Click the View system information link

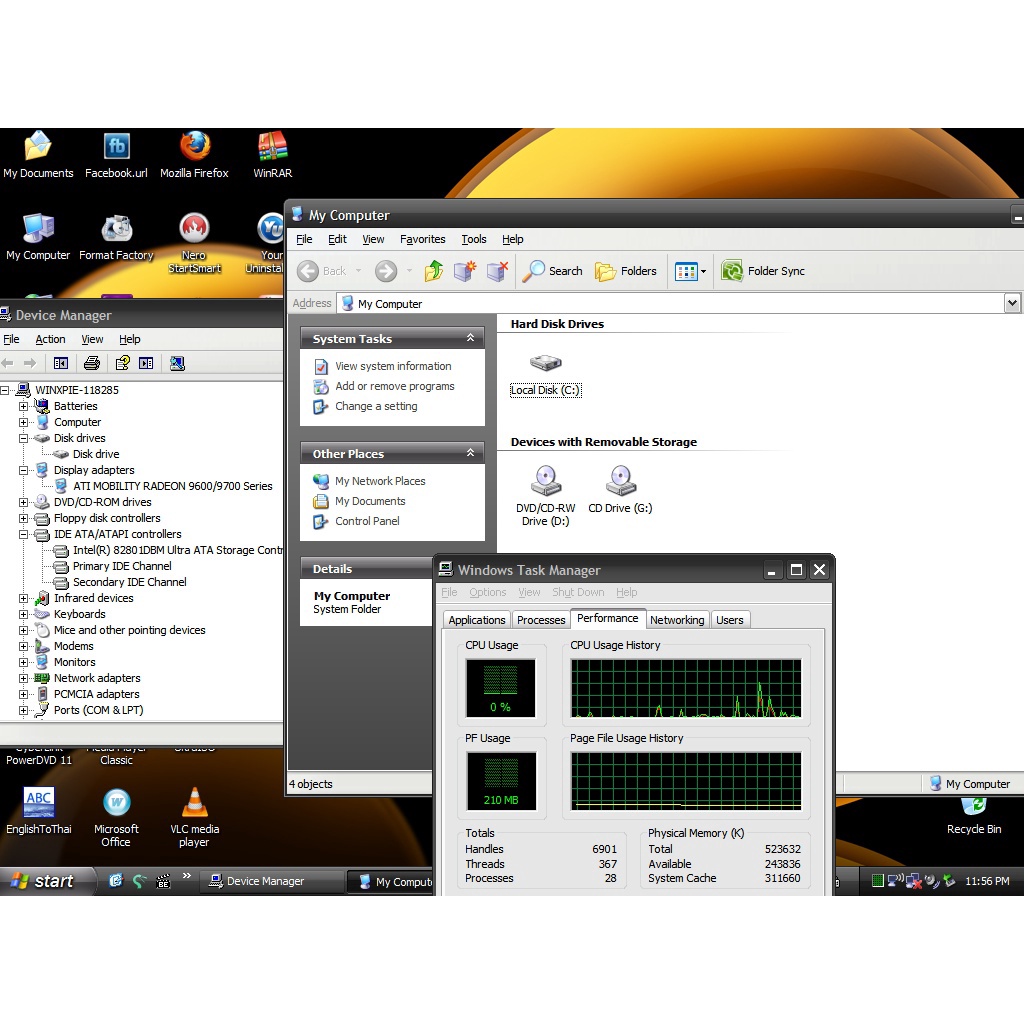(393, 366)
